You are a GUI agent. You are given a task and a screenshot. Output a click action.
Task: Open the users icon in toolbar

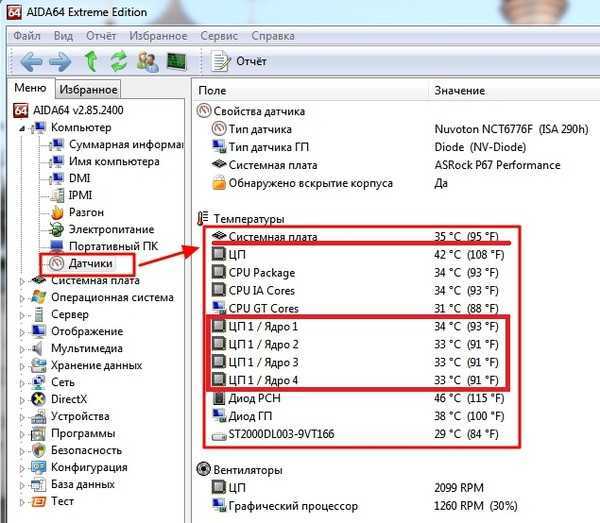click(148, 62)
